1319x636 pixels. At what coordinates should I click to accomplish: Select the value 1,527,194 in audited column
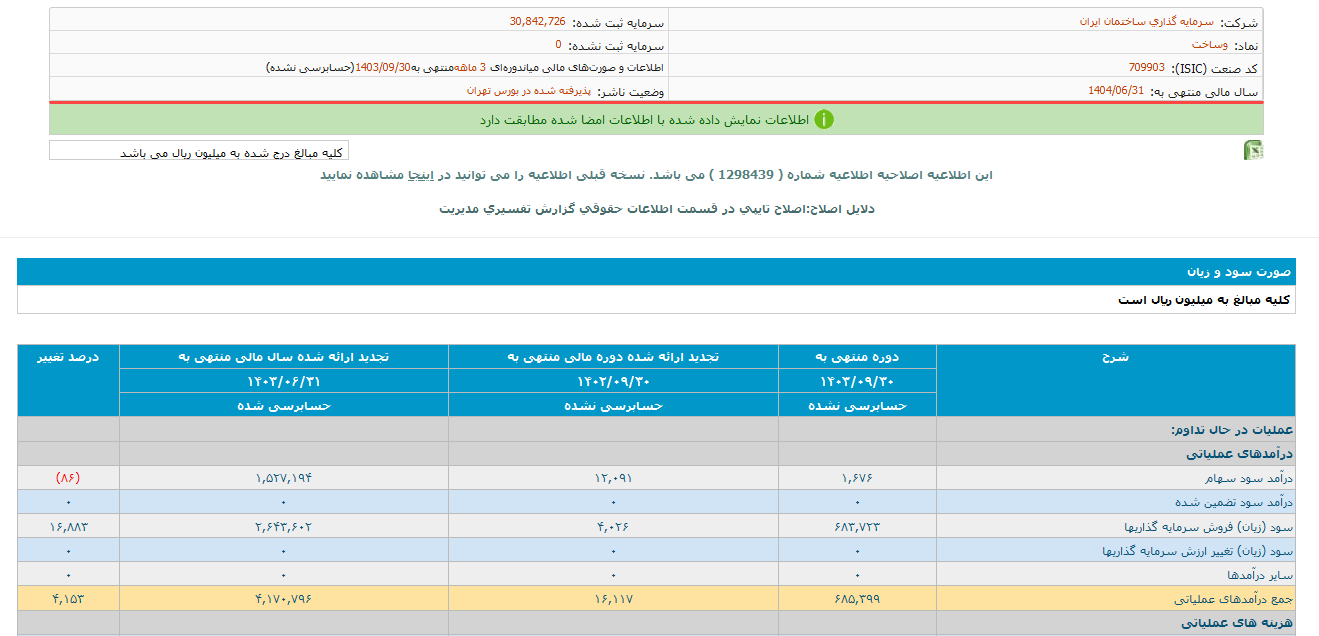tap(283, 475)
